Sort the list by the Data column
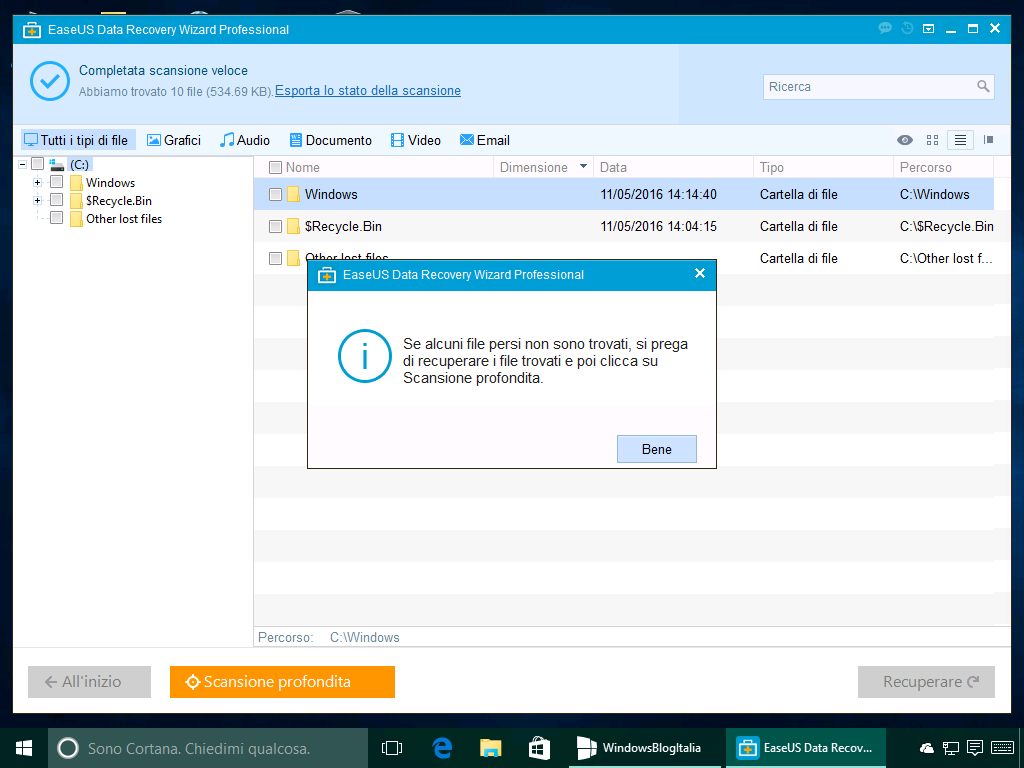Screen dimensions: 1024x768 pyautogui.click(x=613, y=167)
